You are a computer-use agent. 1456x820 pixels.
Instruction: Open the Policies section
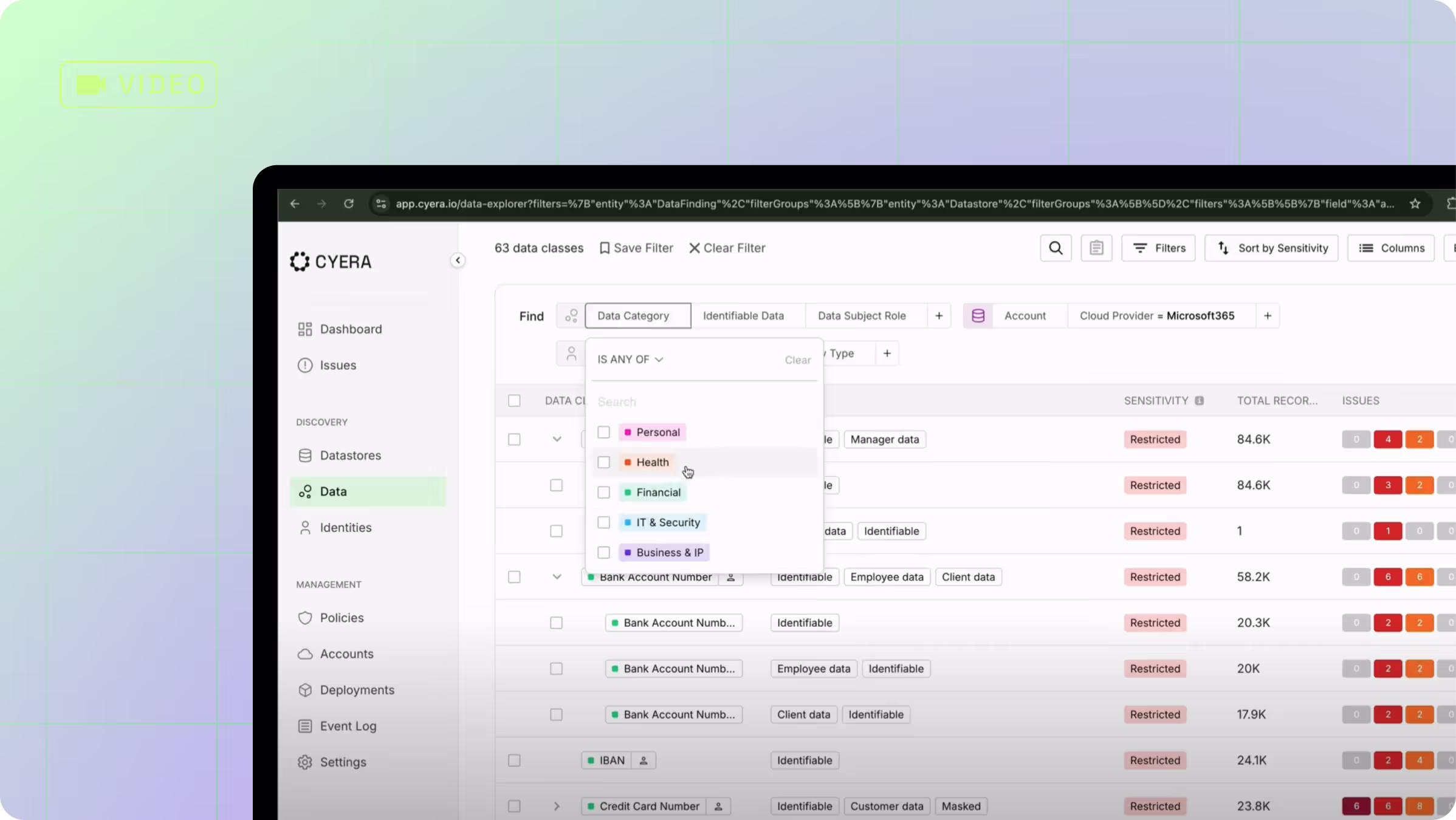pos(342,618)
